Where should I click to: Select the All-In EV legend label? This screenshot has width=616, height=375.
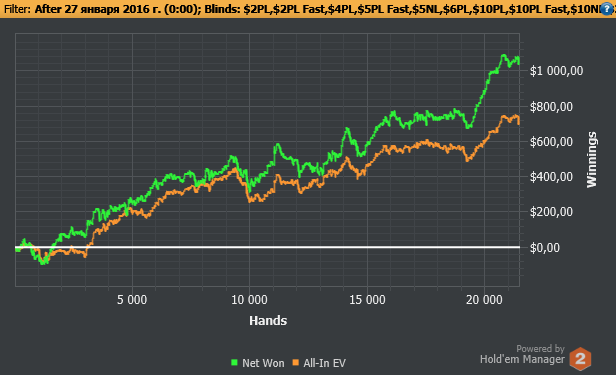tap(324, 363)
